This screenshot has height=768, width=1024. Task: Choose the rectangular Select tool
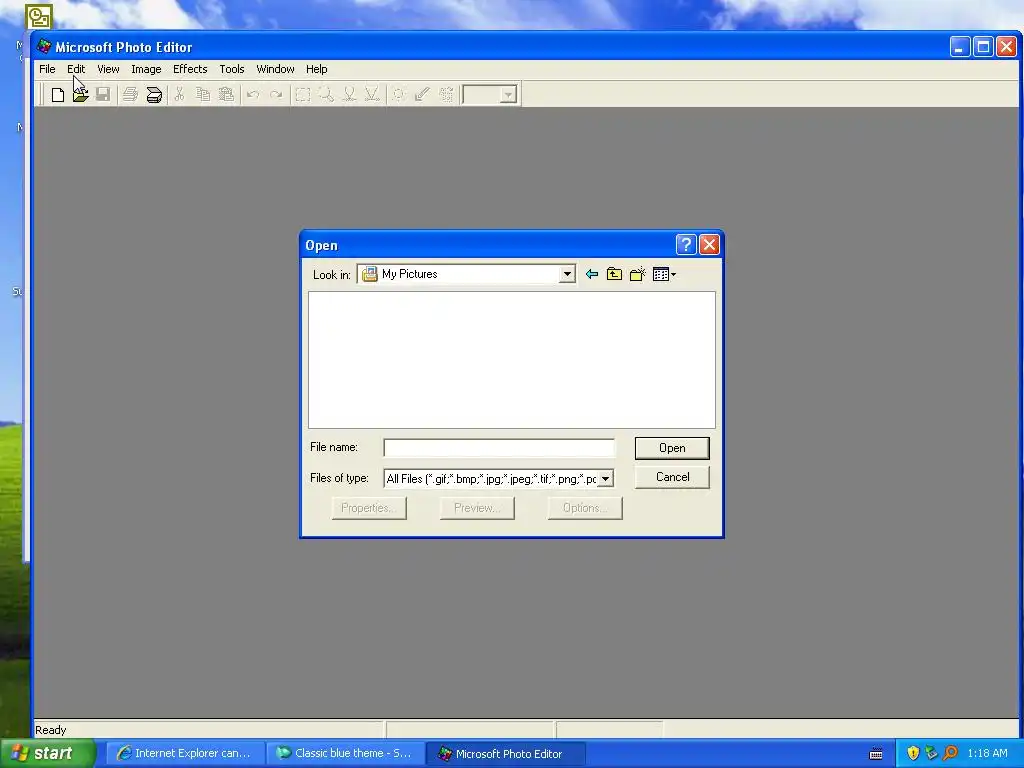(303, 95)
